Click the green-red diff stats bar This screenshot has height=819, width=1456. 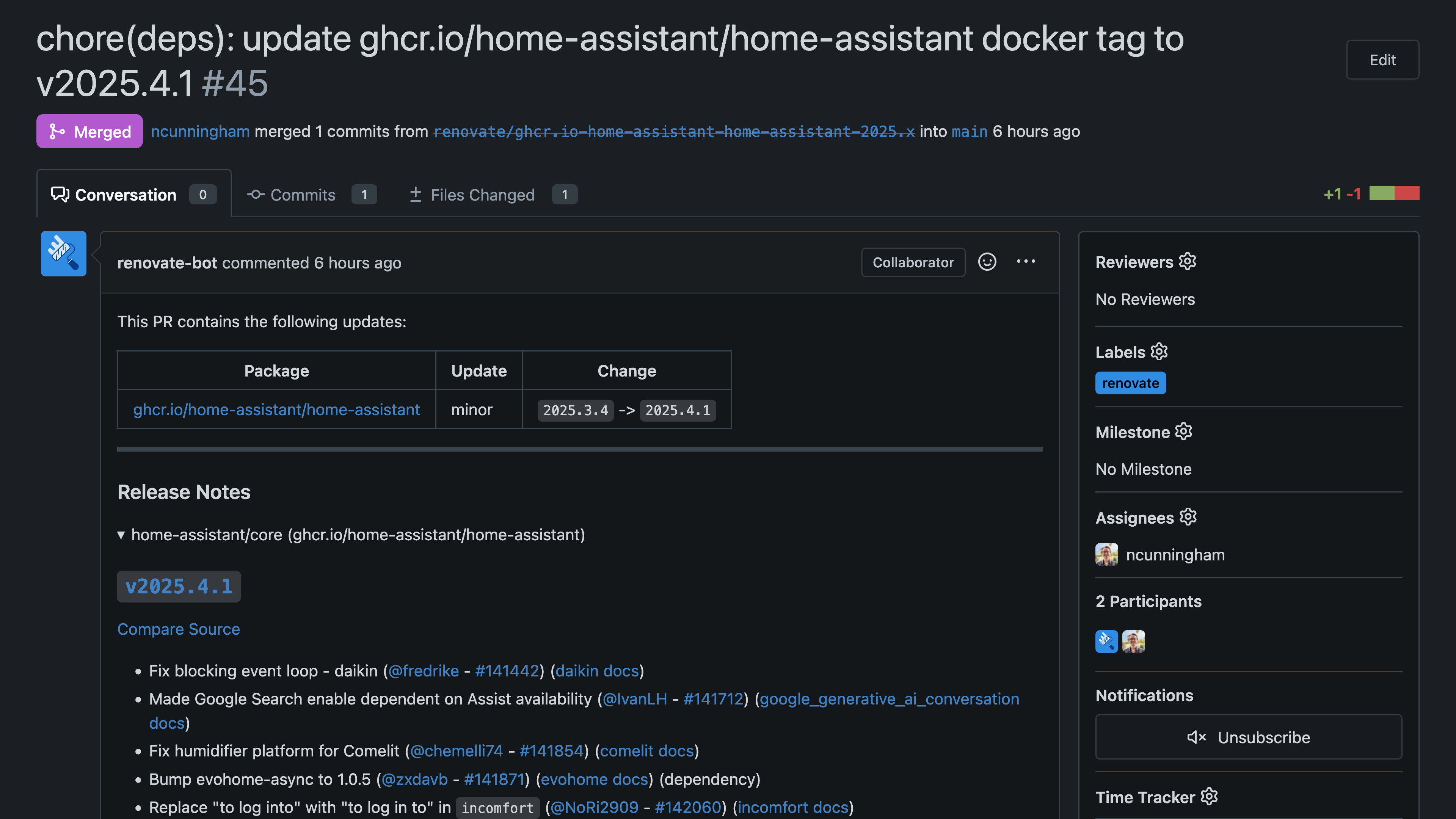click(x=1394, y=193)
